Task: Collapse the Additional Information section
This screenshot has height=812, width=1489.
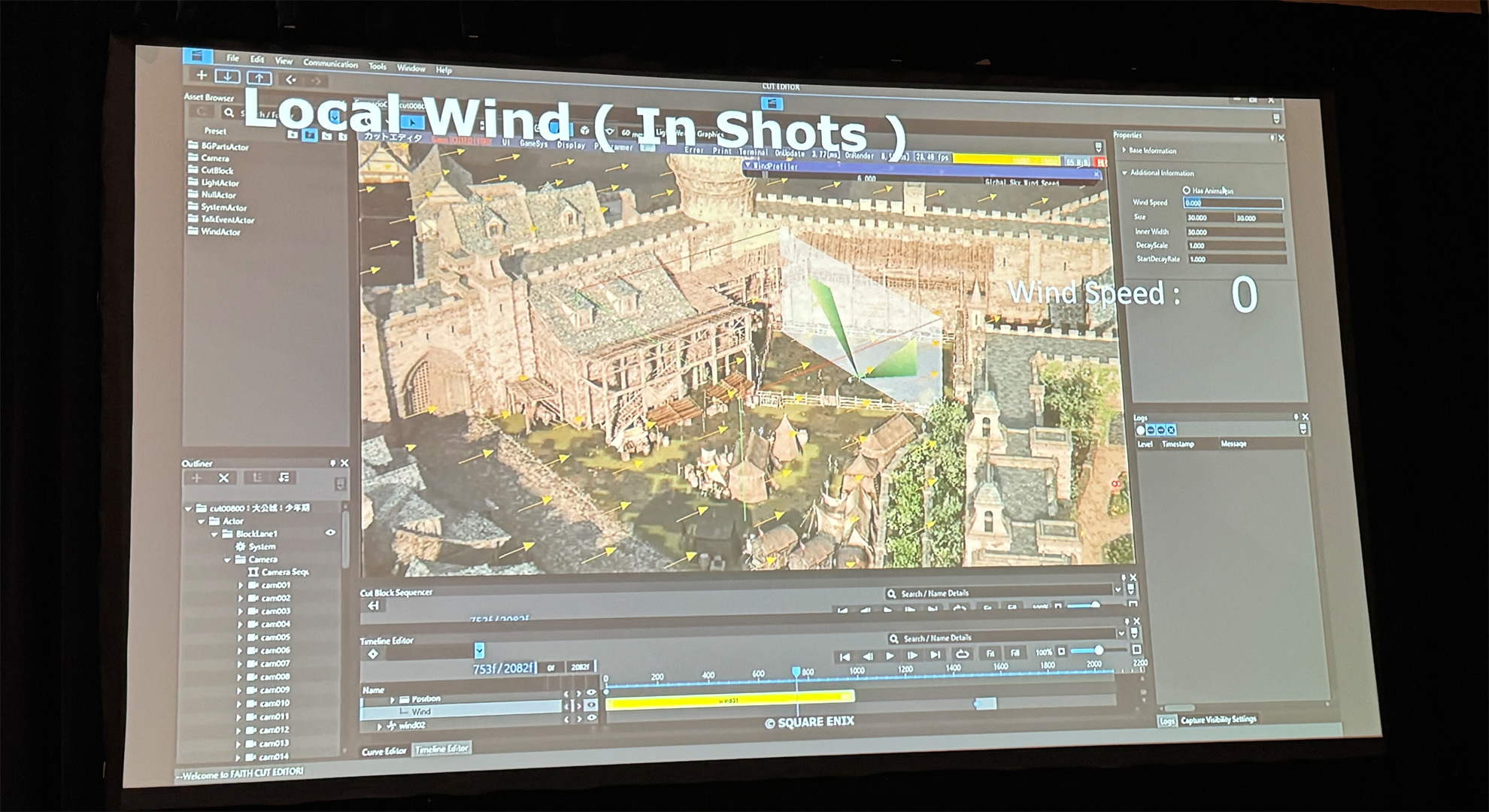Action: [x=1125, y=173]
